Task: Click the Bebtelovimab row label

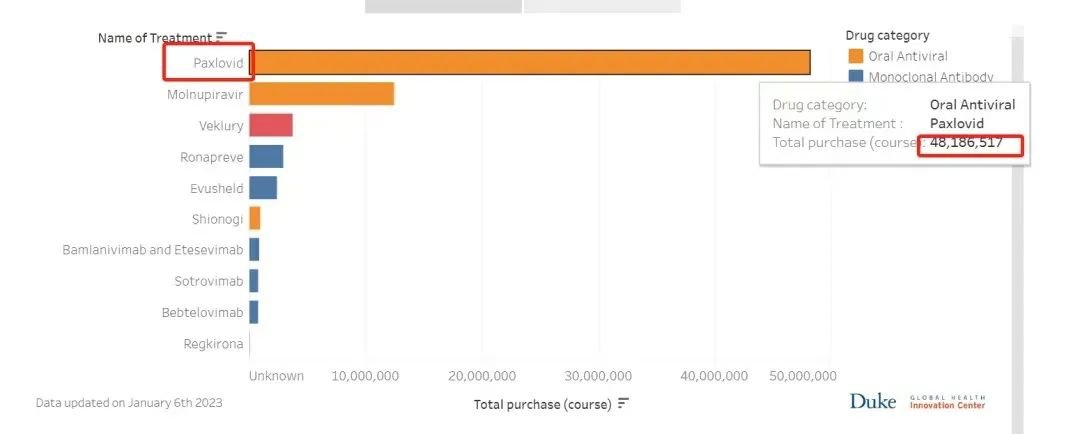Action: (x=202, y=312)
